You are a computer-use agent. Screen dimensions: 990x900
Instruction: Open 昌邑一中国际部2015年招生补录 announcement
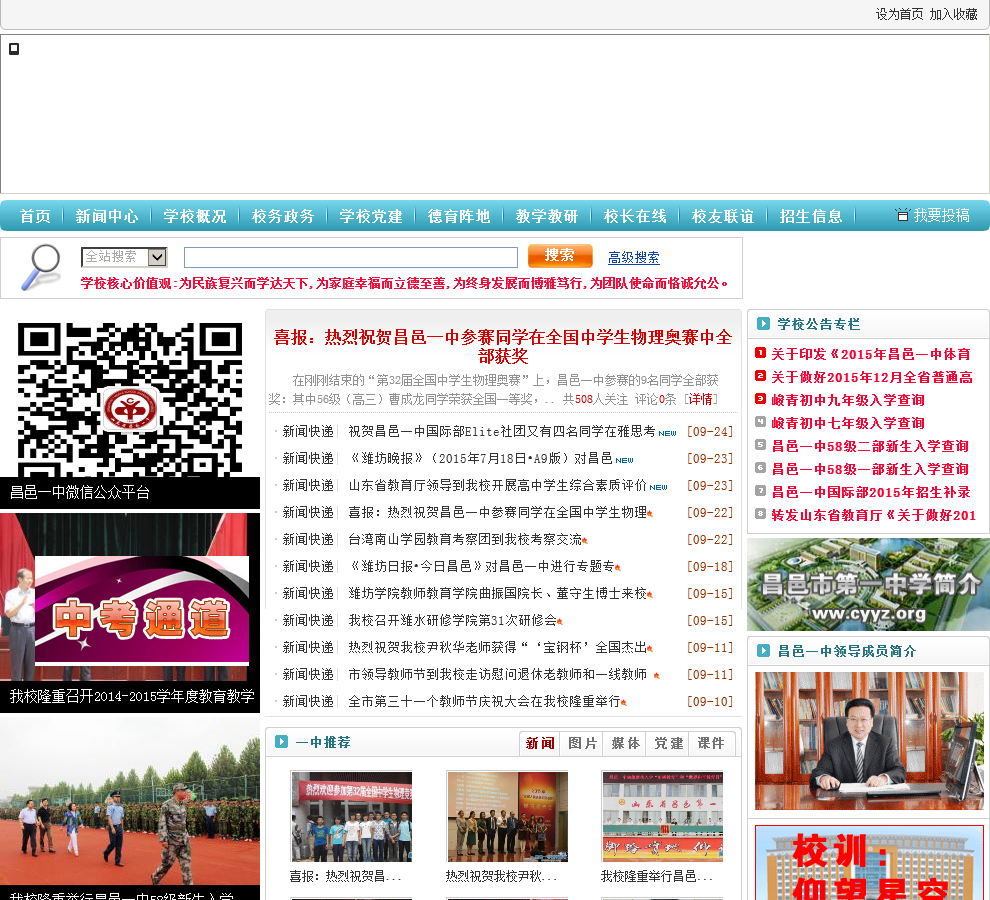[x=871, y=492]
